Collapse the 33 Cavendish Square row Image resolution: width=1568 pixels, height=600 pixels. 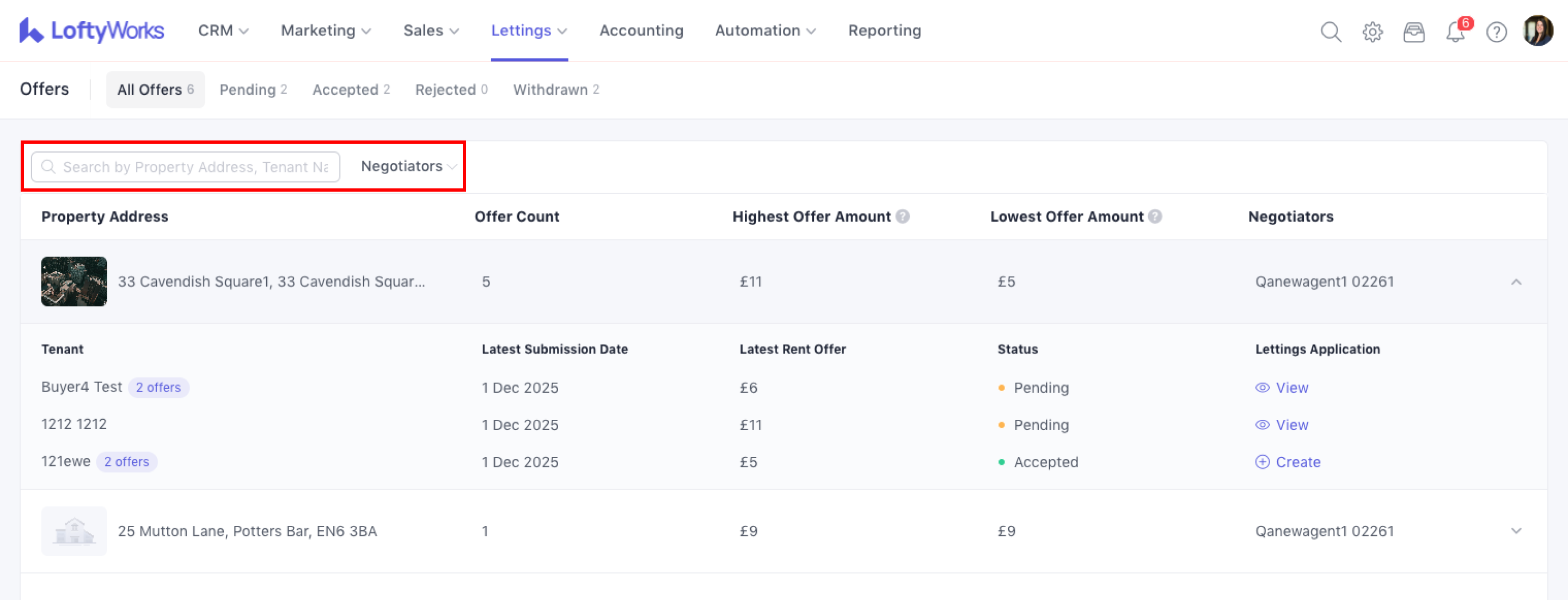1516,281
